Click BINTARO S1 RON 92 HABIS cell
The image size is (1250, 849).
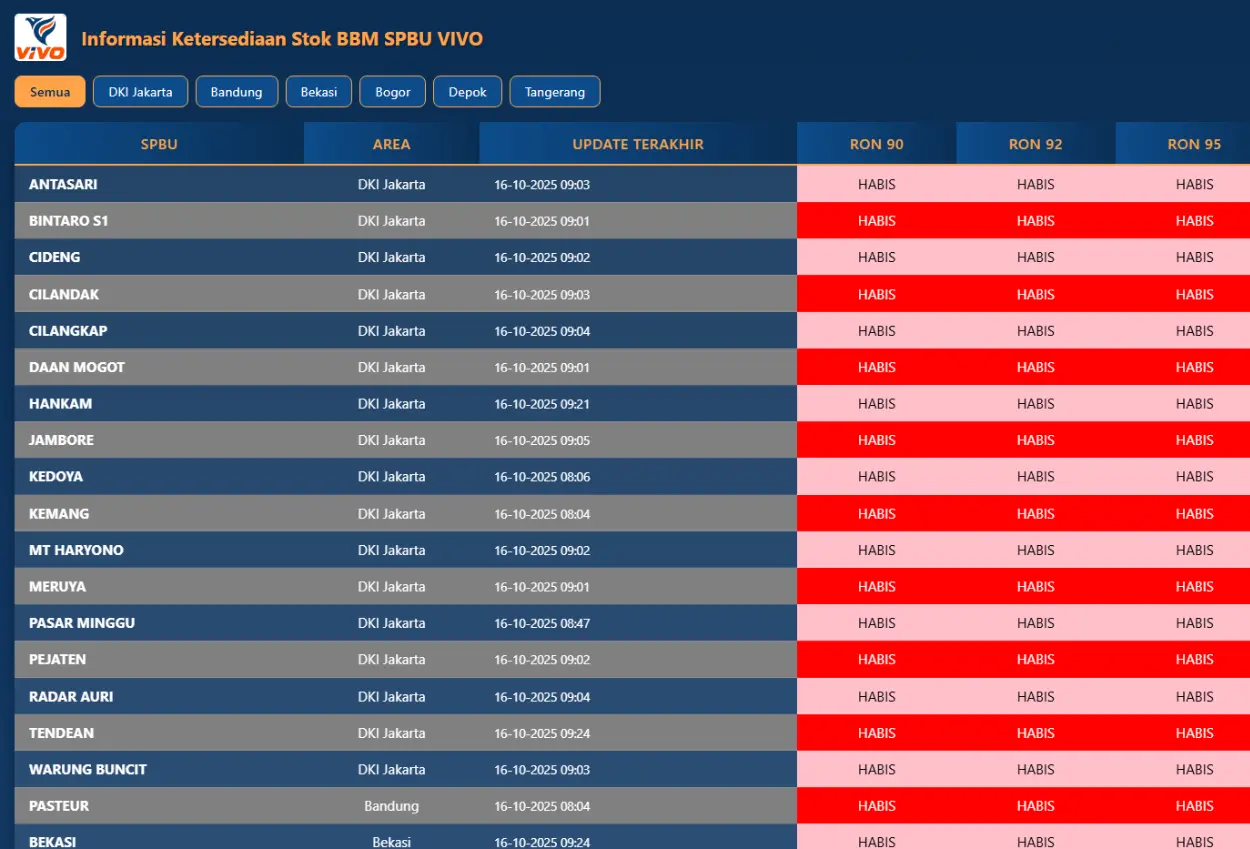click(1036, 221)
